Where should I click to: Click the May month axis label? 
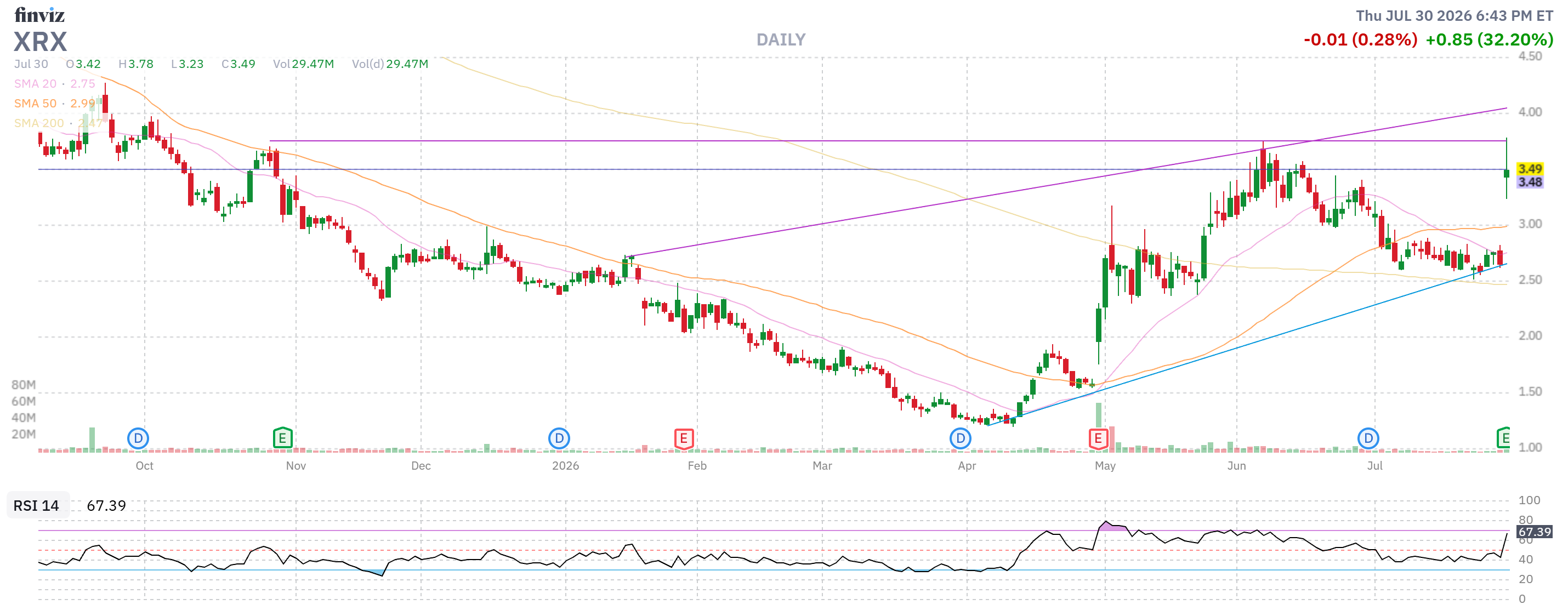click(x=1105, y=466)
